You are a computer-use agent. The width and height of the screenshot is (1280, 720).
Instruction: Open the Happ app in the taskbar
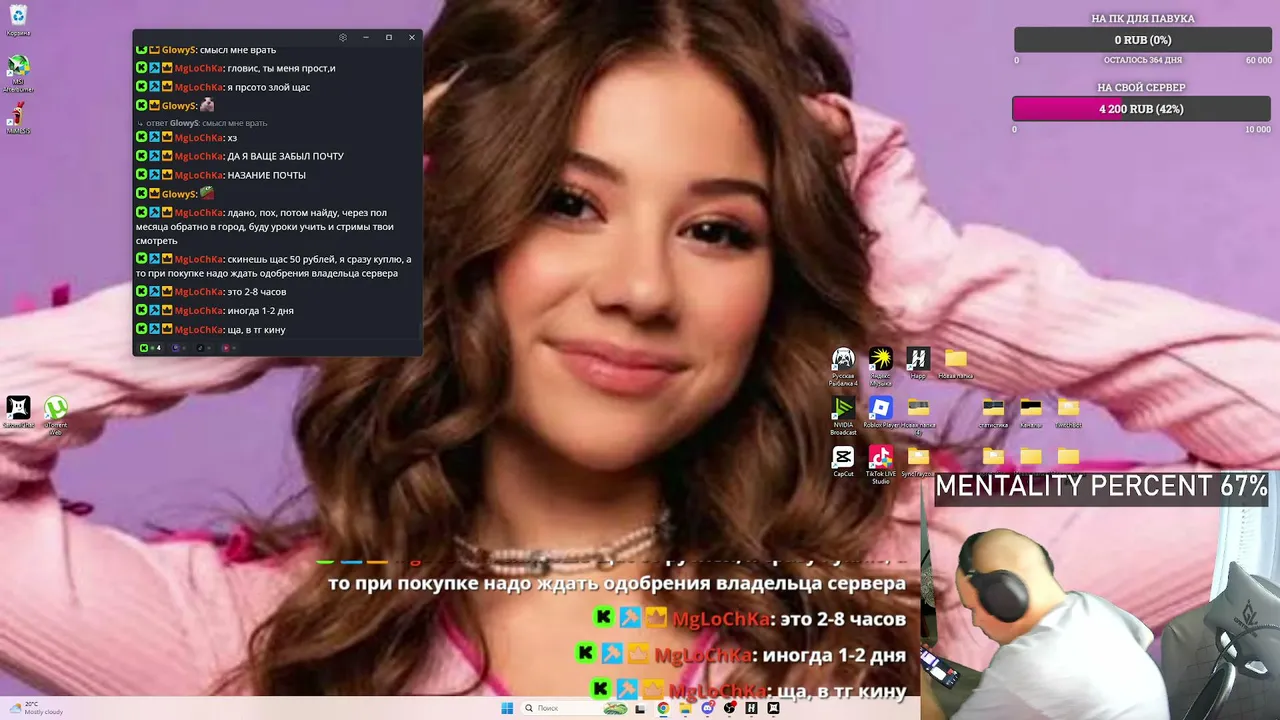pyautogui.click(x=751, y=708)
